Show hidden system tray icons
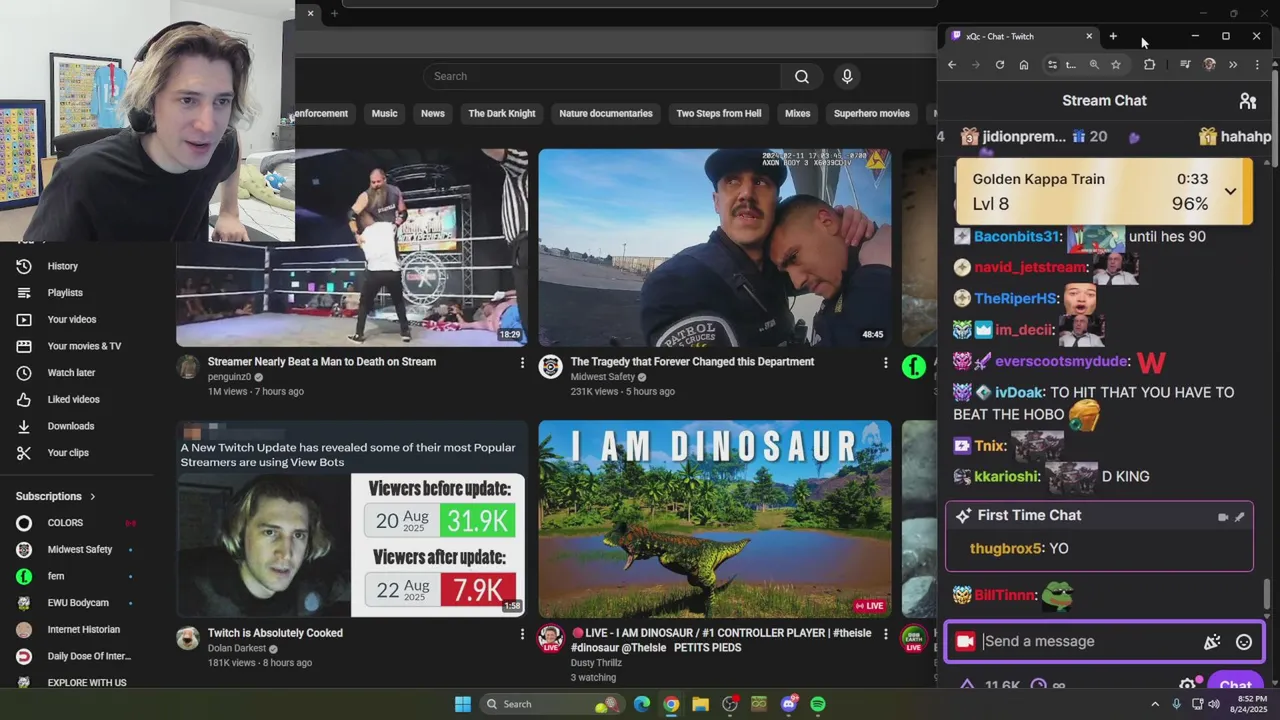This screenshot has height=720, width=1280. pos(1155,704)
